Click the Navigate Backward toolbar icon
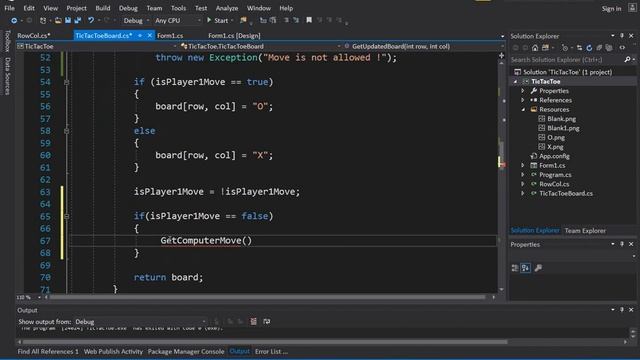The image size is (640, 360). [14, 20]
